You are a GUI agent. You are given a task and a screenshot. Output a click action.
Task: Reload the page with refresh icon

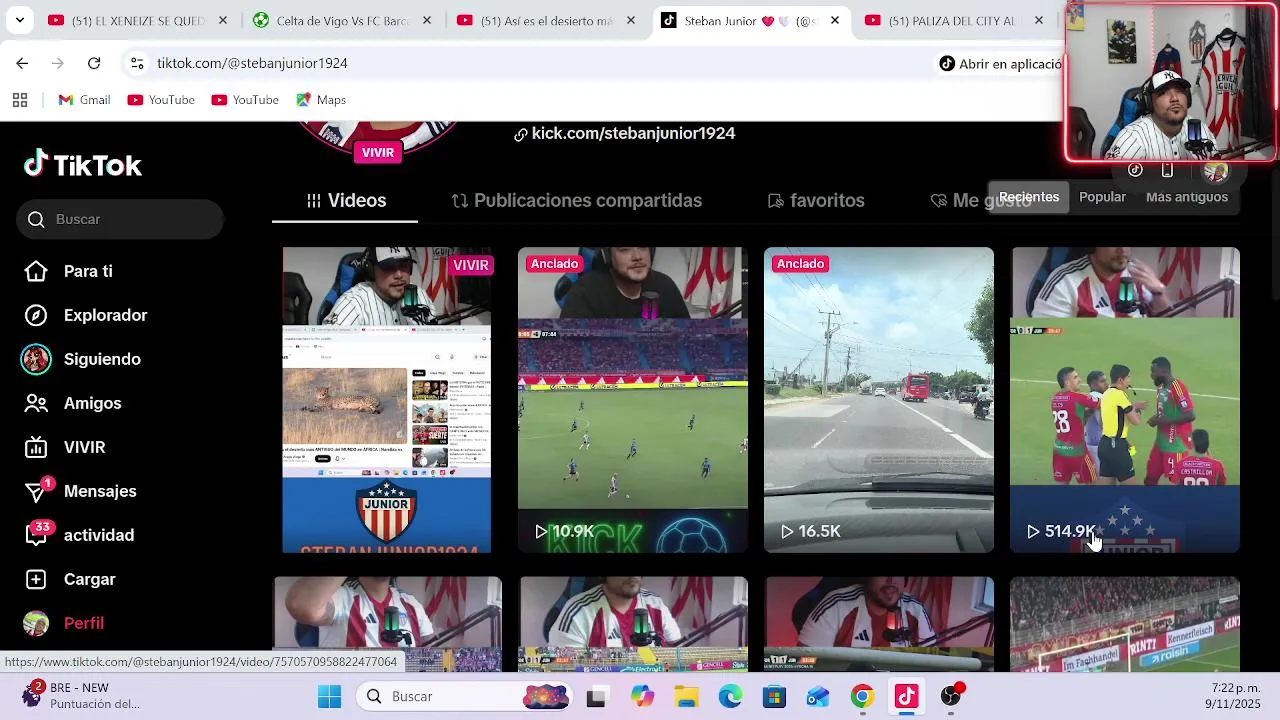94,63
